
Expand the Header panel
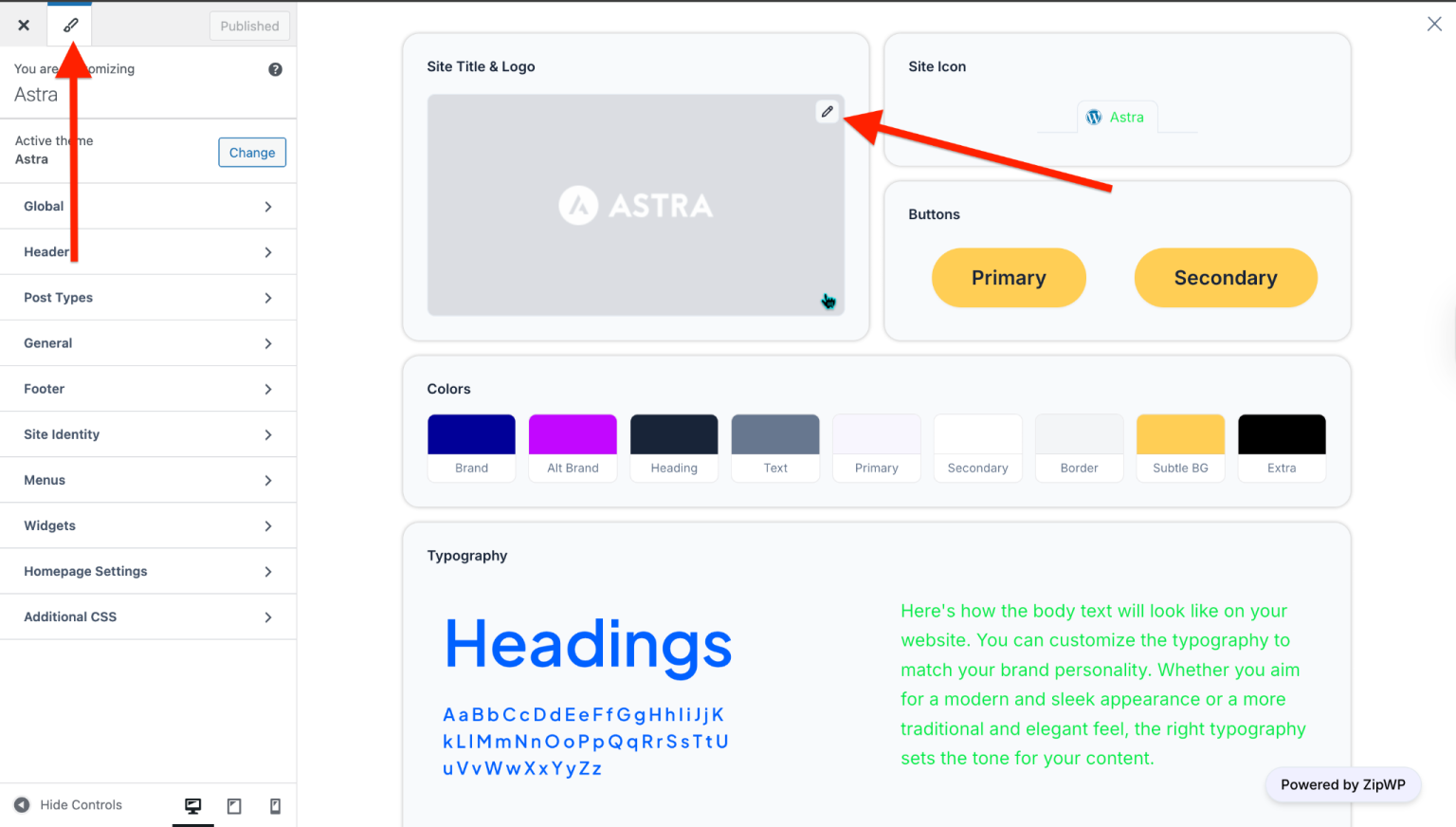148,251
